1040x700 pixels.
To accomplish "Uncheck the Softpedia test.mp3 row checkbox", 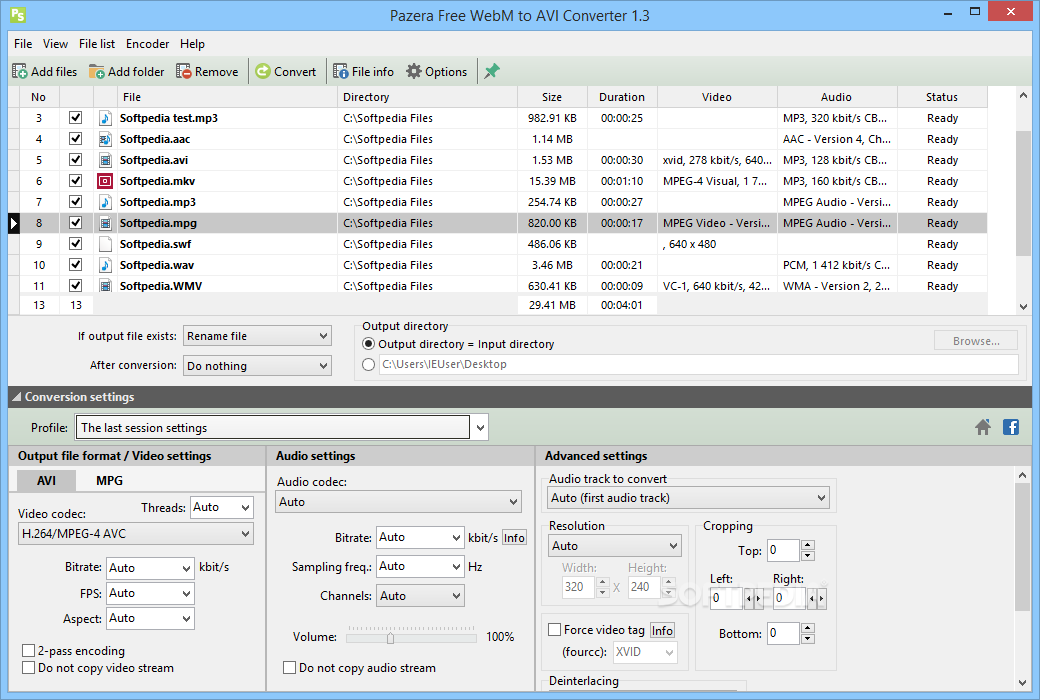I will [76, 118].
